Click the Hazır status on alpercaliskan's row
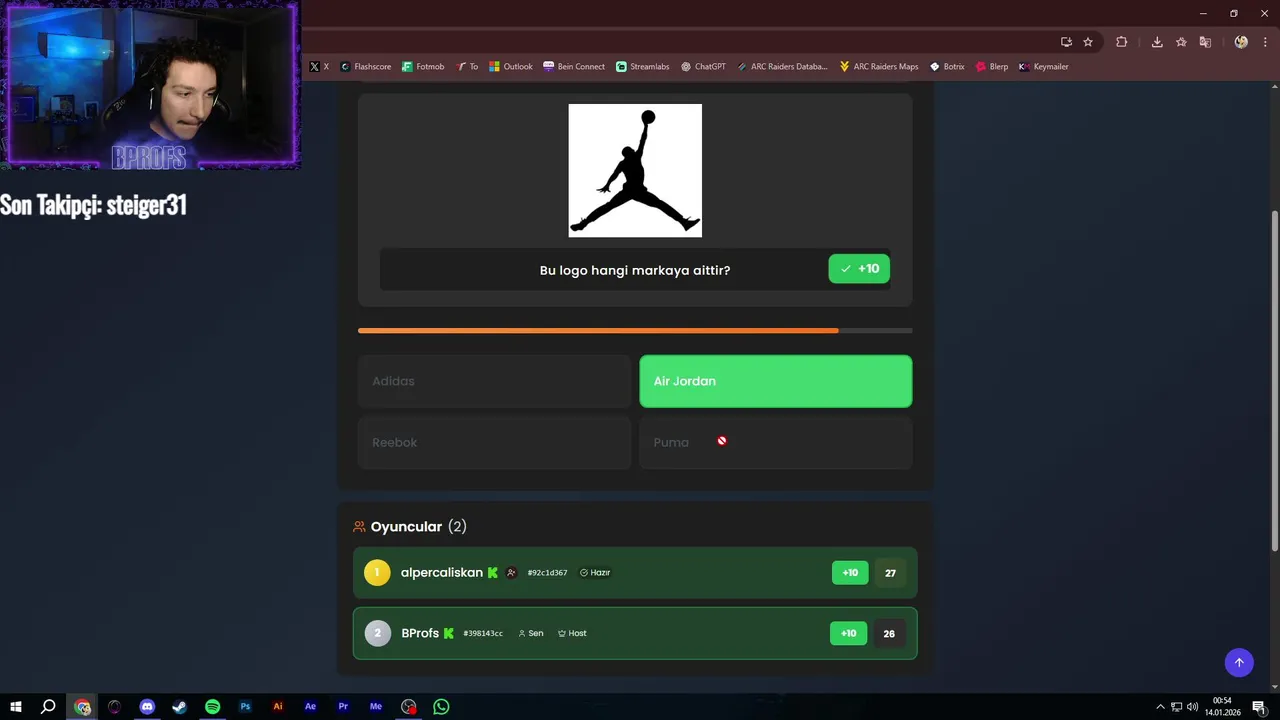 pyautogui.click(x=595, y=573)
